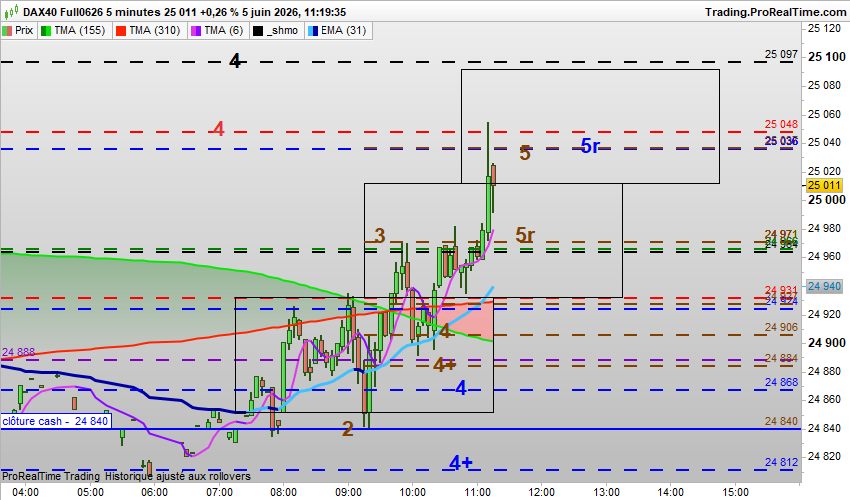Click the 15:00 time axis label
Image resolution: width=850 pixels, height=500 pixels.
pos(735,492)
